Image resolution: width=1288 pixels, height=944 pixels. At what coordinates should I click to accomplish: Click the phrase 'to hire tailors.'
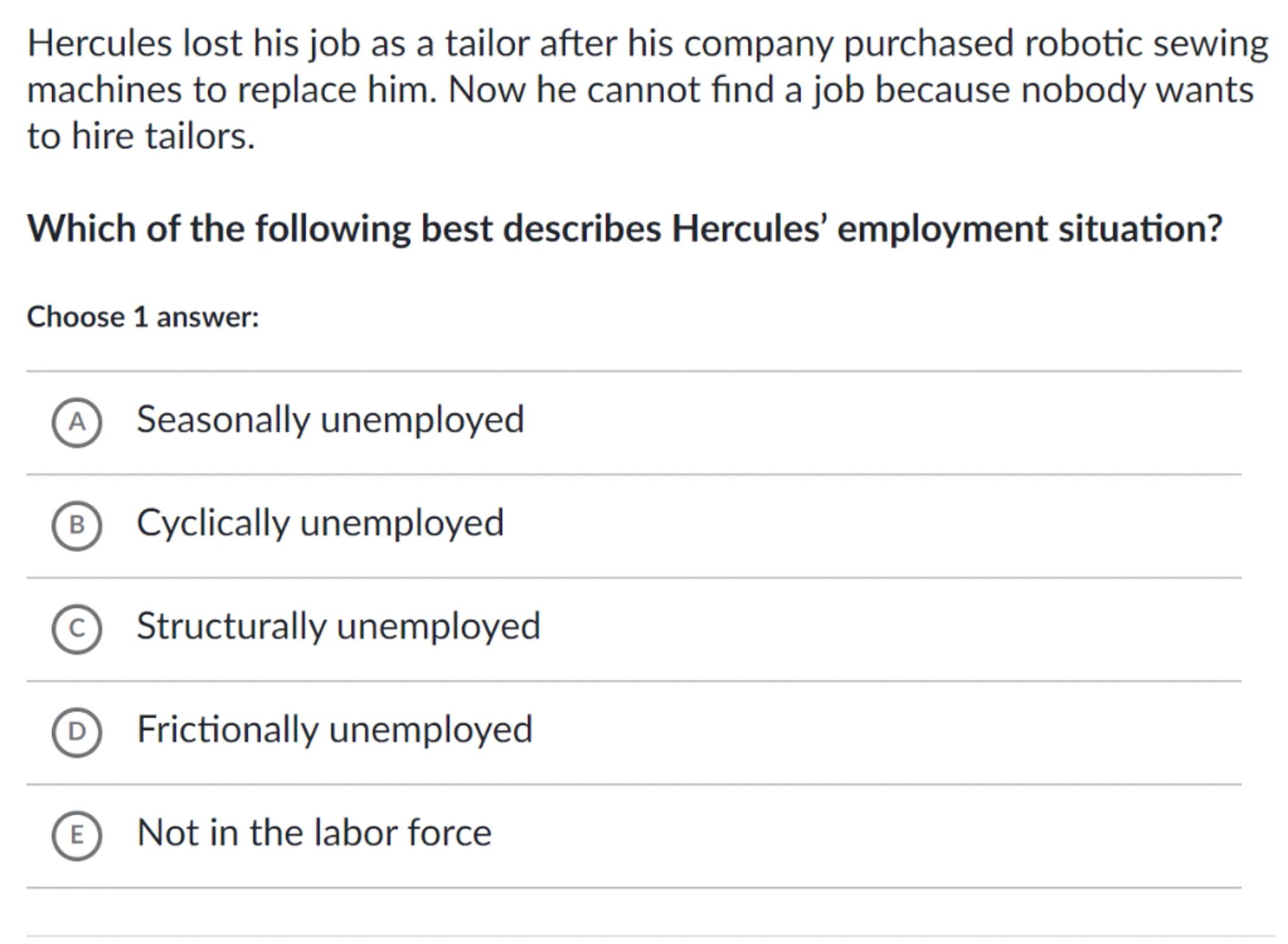point(141,136)
